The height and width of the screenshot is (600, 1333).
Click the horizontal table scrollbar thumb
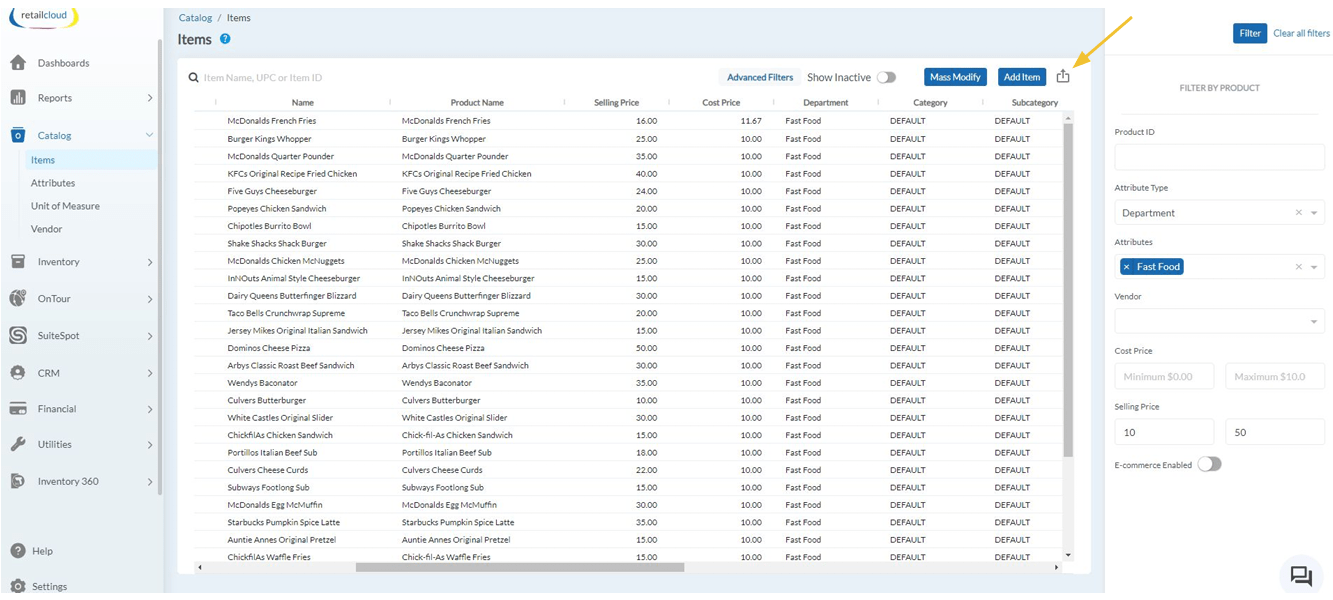(520, 567)
